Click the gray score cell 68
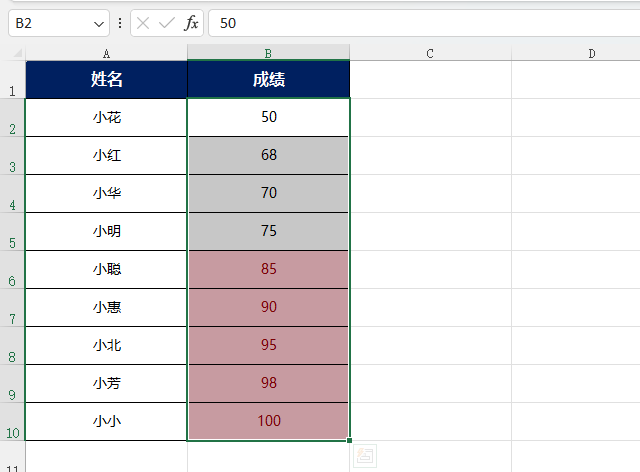The image size is (640, 472). [268, 156]
